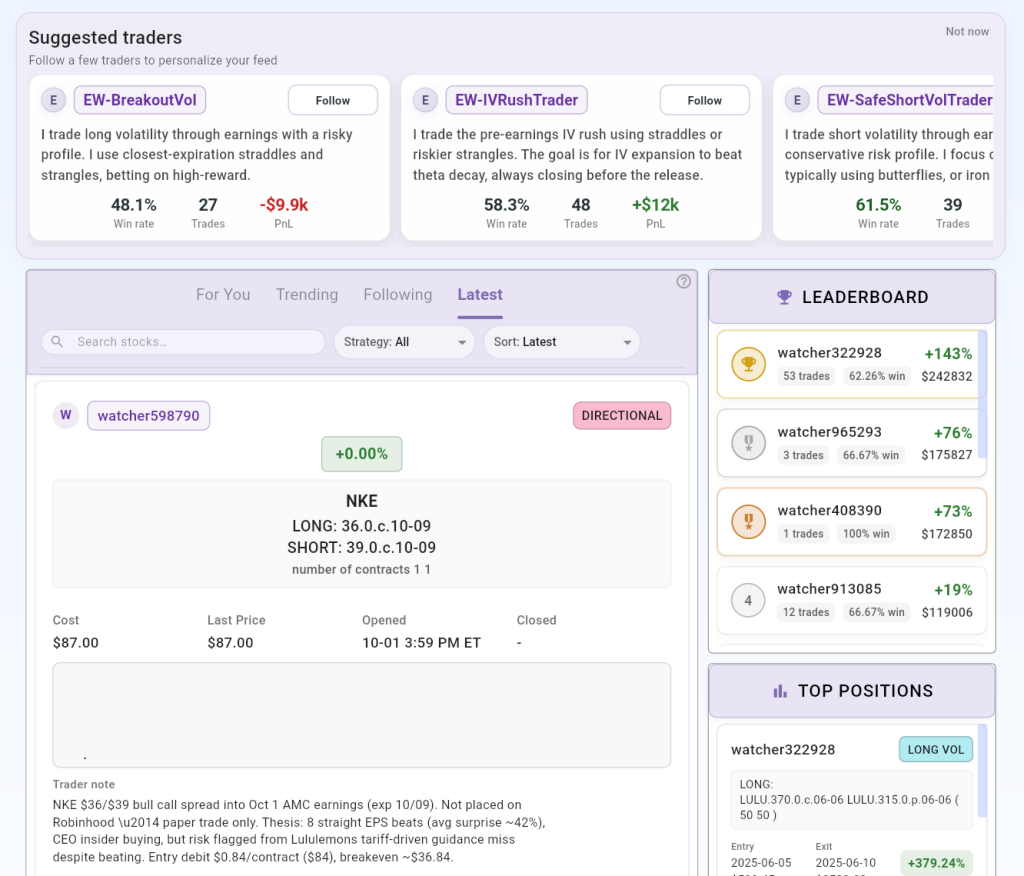Open the Strategy: All dropdown

pyautogui.click(x=404, y=342)
